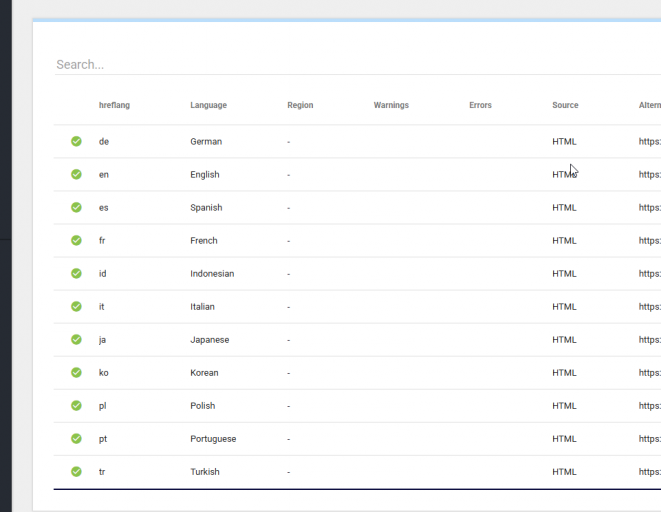Click the Portuguese language cell
This screenshot has height=512, width=661.
[x=213, y=439]
